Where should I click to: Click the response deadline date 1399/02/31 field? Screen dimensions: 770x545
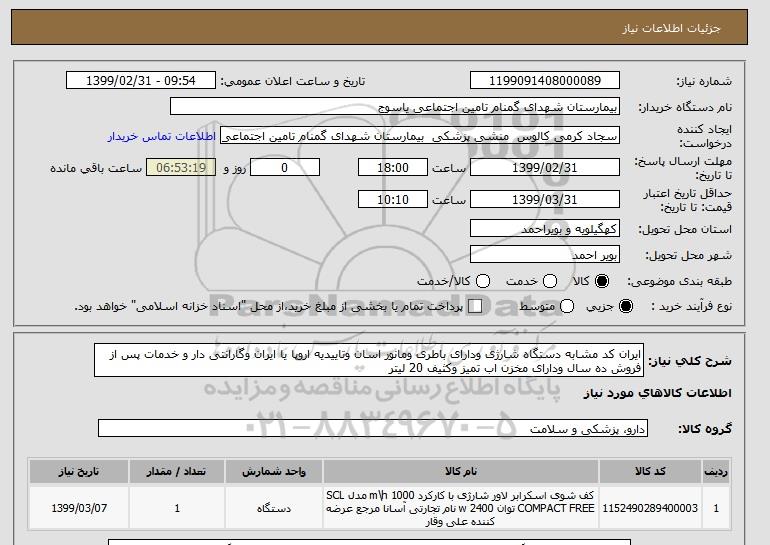pyautogui.click(x=545, y=167)
